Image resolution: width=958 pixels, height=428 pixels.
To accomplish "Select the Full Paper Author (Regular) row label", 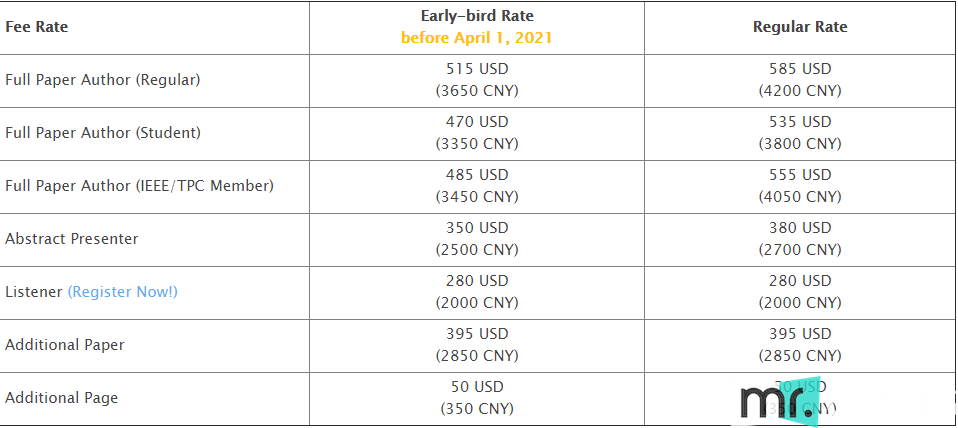I will click(x=103, y=80).
